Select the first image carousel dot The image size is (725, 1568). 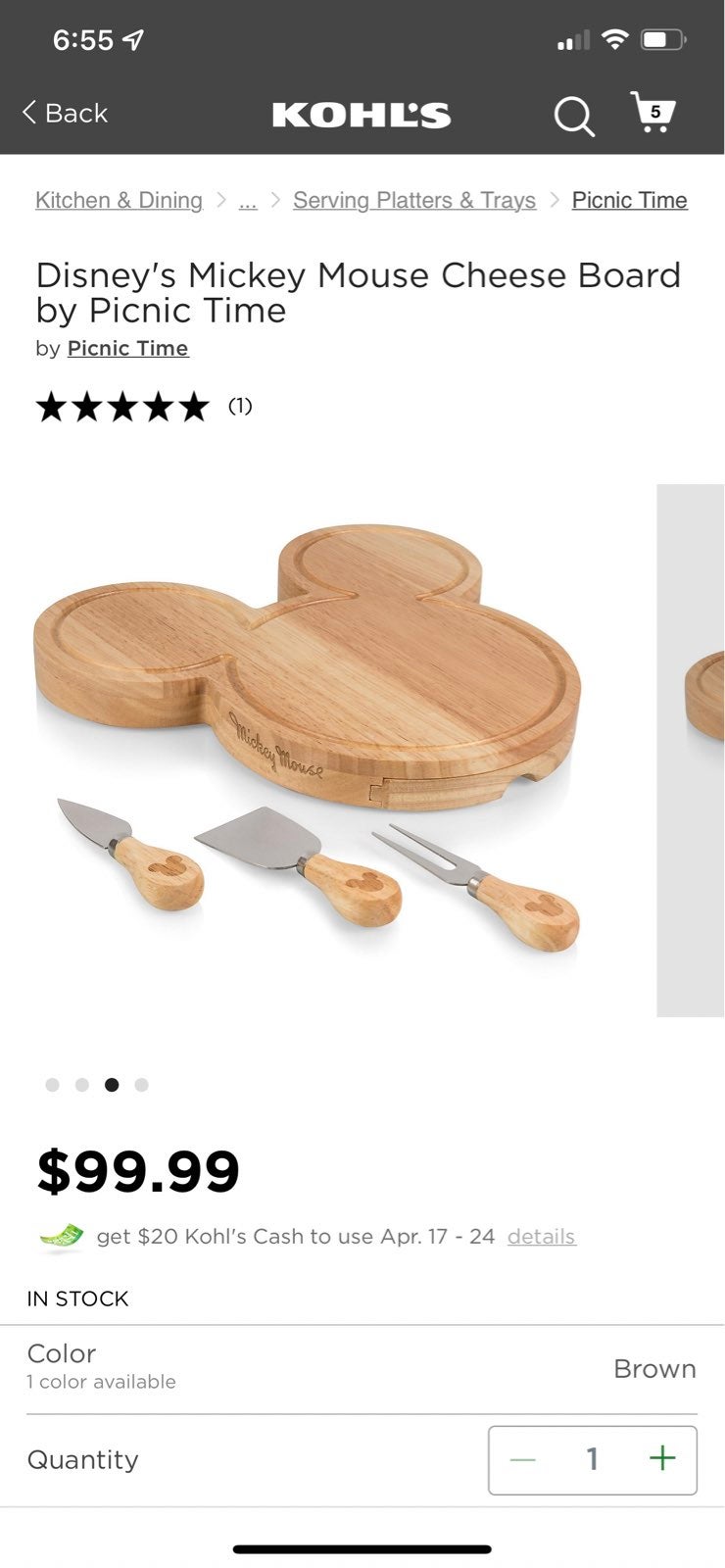pos(53,1085)
